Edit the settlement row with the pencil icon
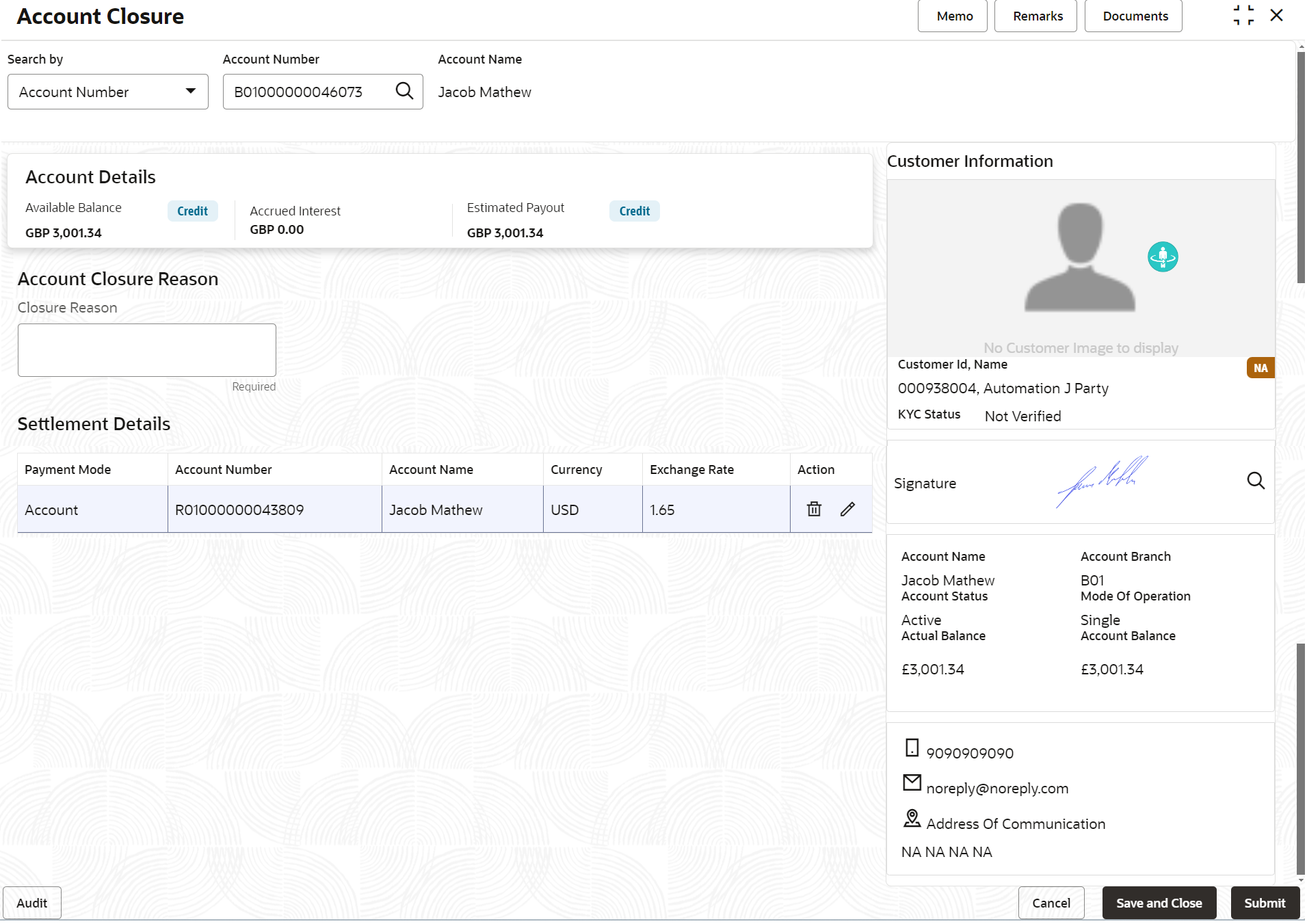This screenshot has width=1307, height=924. click(x=847, y=509)
